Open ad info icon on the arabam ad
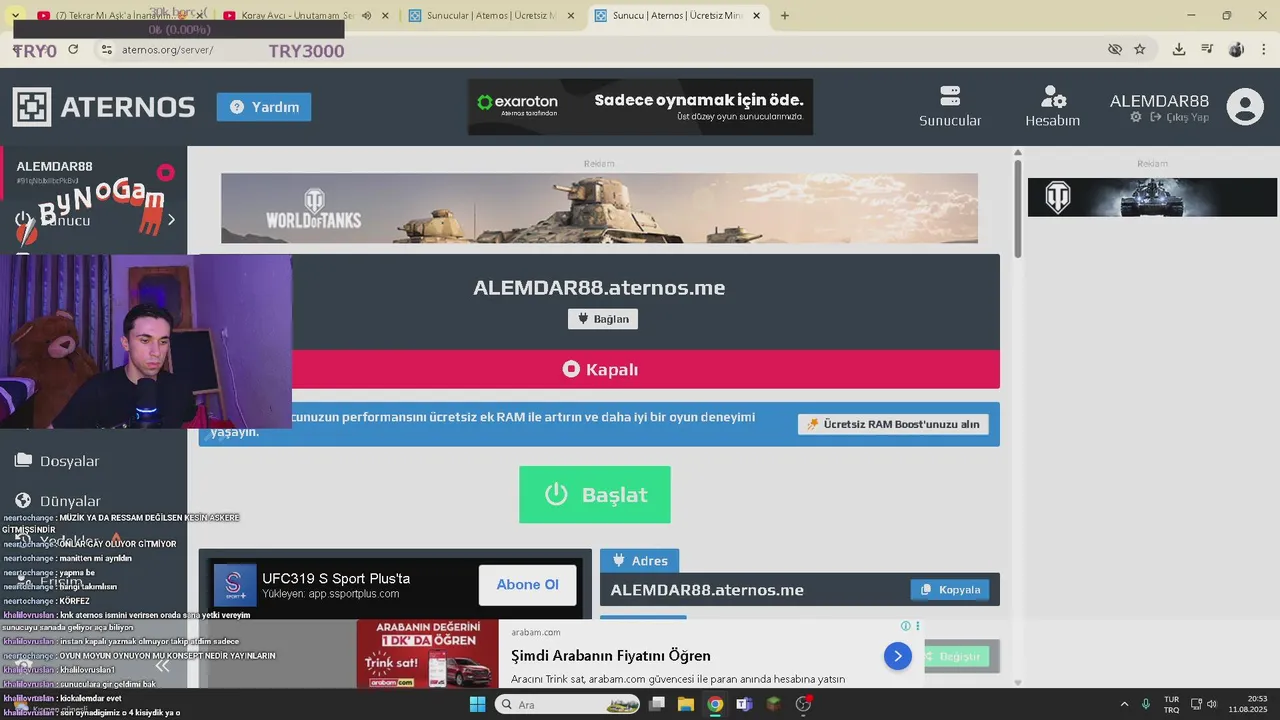Screen dimensions: 1280x720 tap(906, 626)
